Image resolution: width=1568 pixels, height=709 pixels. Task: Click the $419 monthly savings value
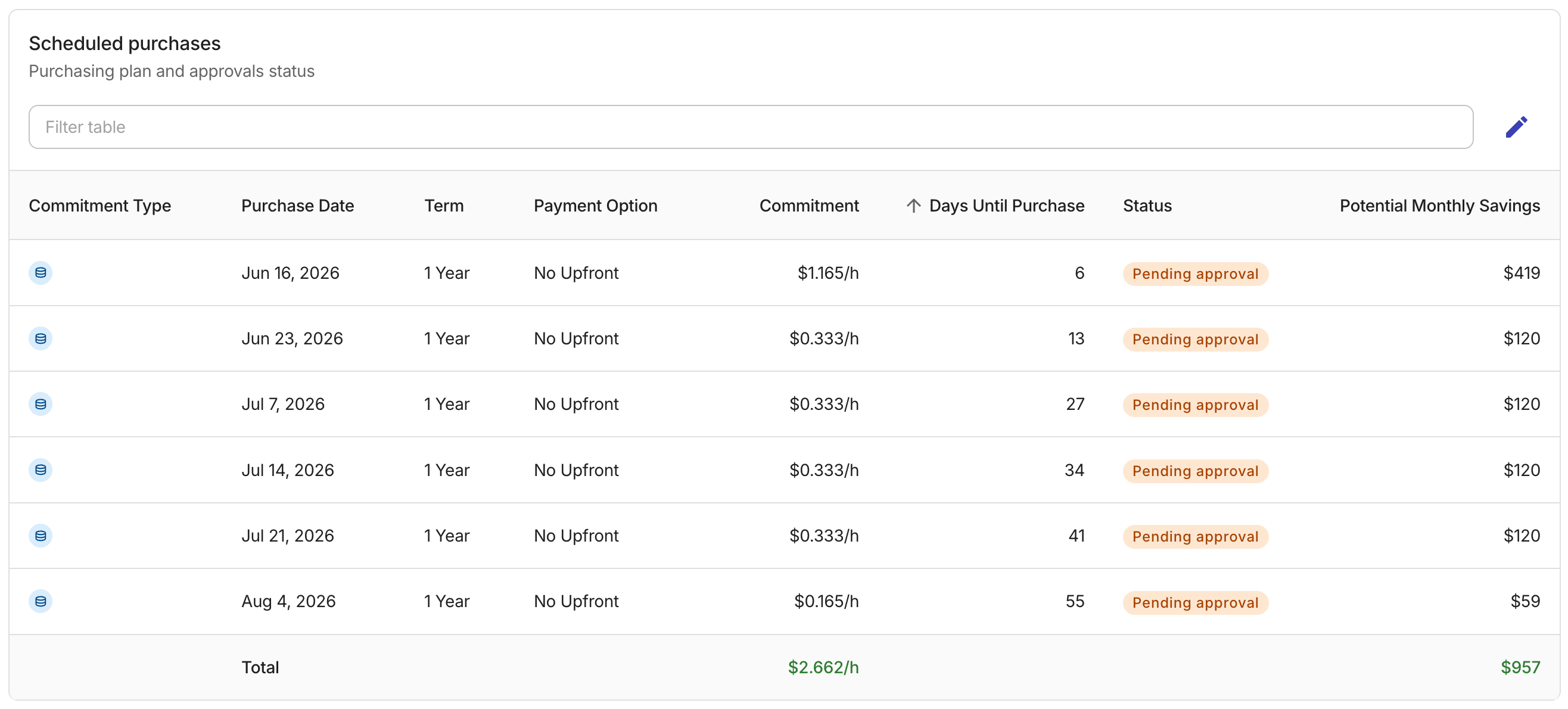(1522, 273)
